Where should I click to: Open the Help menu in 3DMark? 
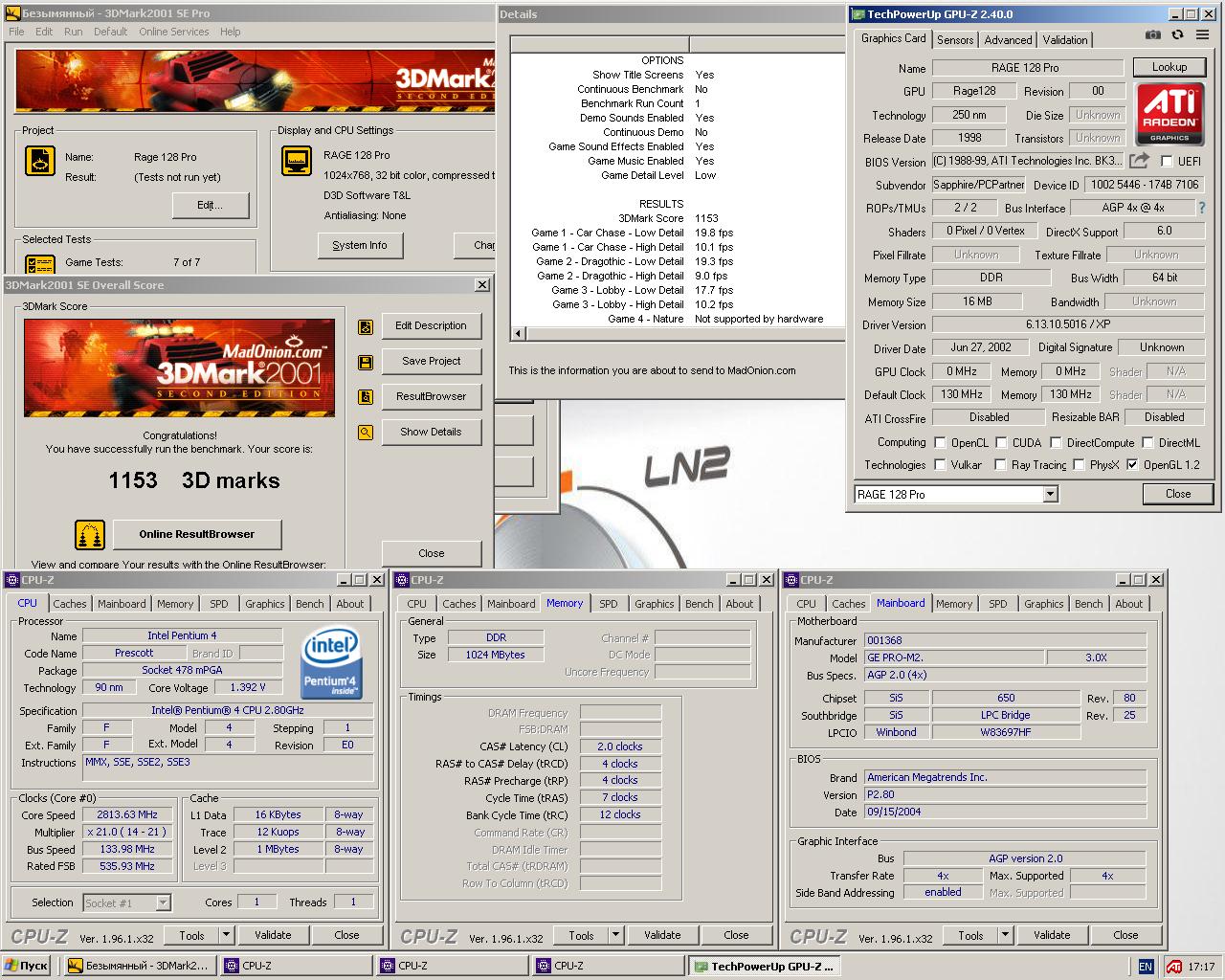[x=230, y=32]
